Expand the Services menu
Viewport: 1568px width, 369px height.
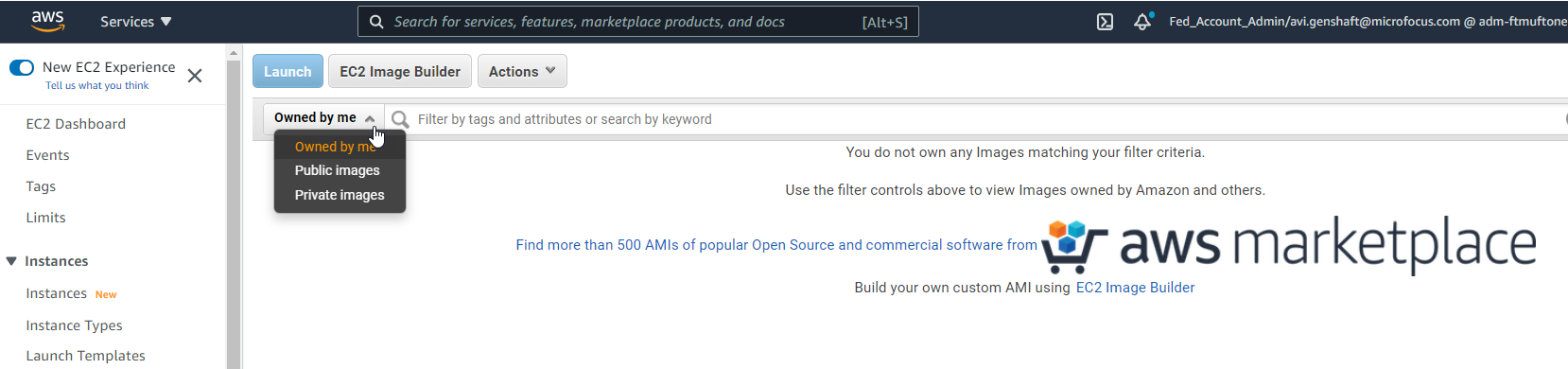point(136,22)
